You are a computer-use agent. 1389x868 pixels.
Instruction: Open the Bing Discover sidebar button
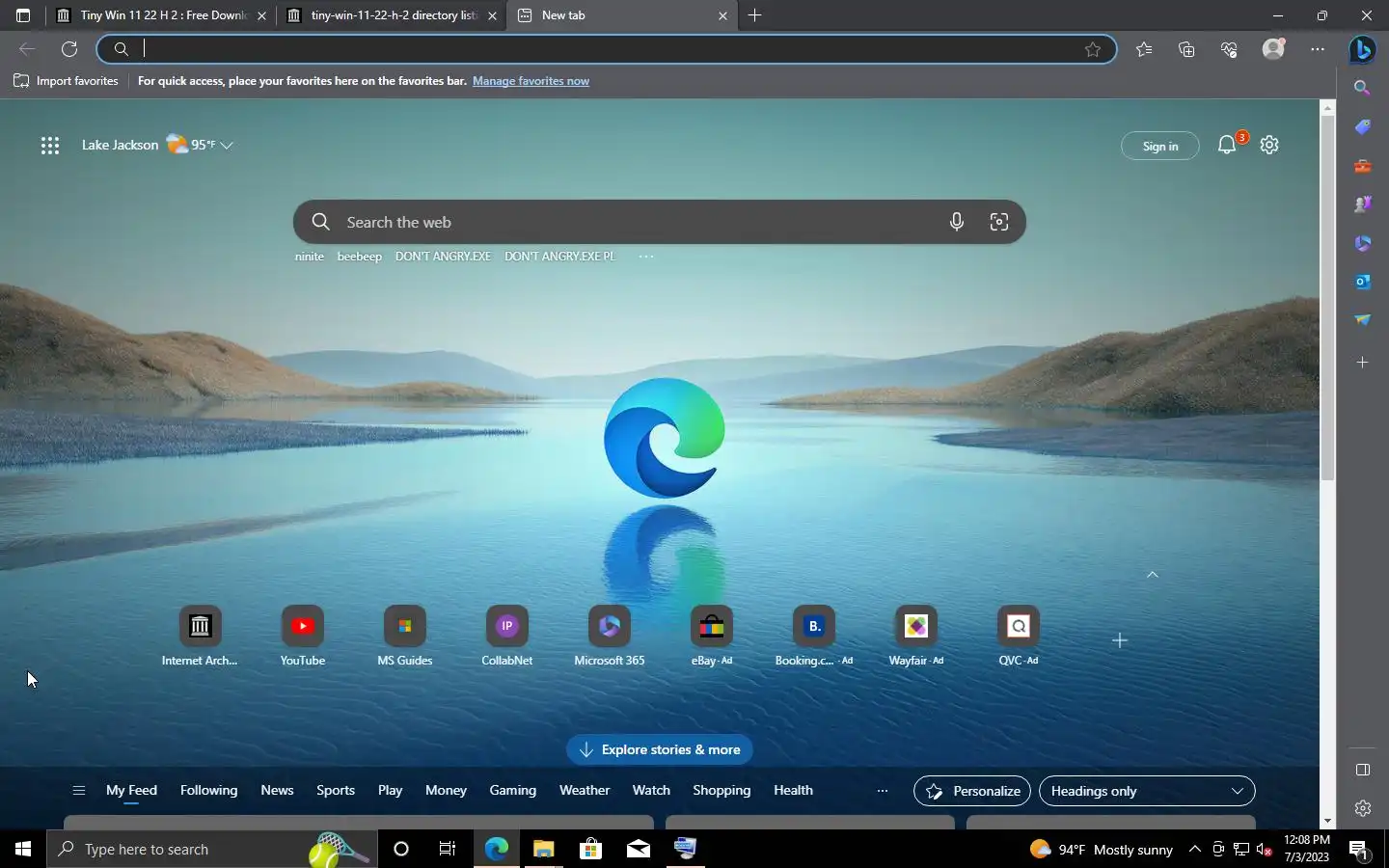(x=1362, y=49)
